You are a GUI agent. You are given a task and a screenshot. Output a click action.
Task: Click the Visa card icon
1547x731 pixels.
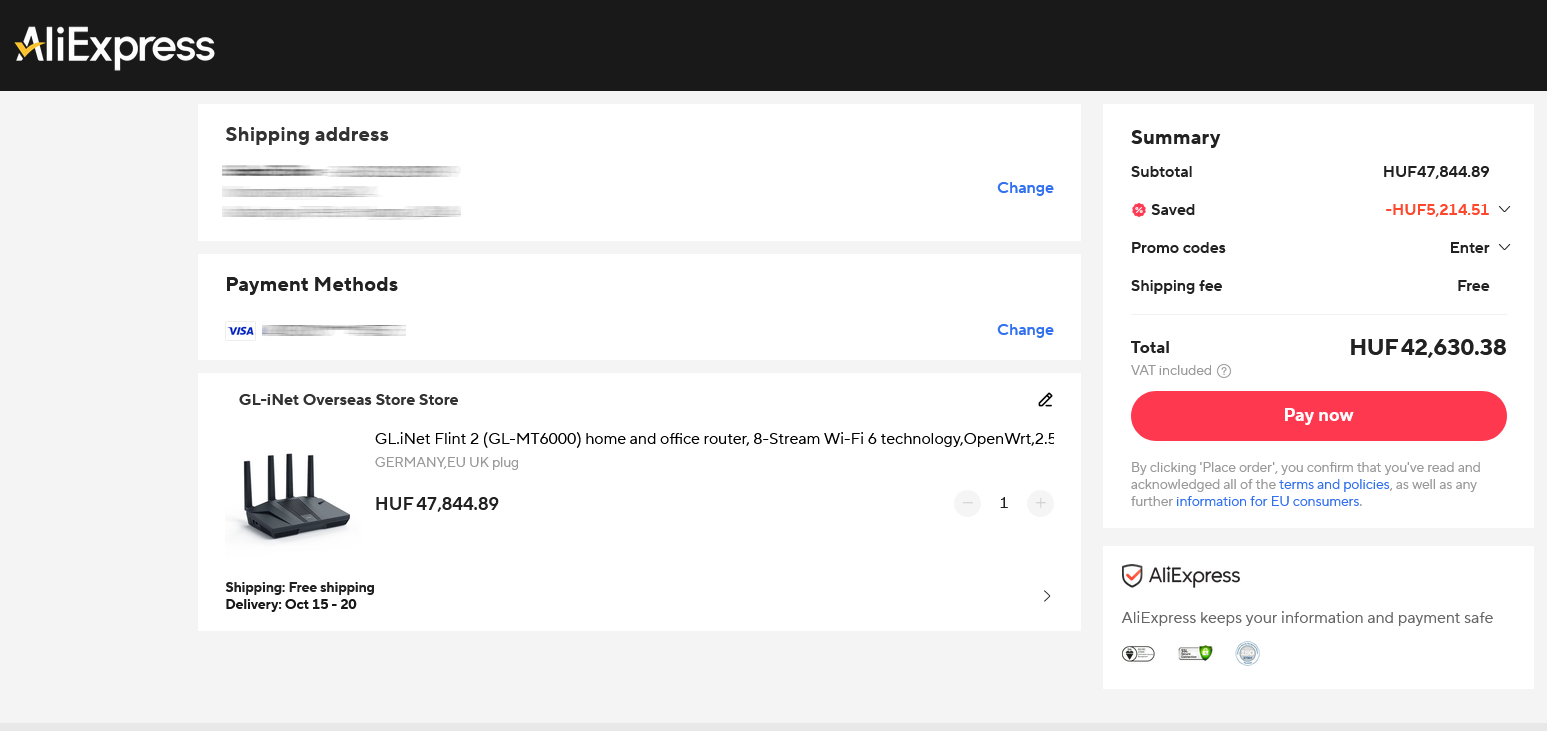[x=240, y=330]
